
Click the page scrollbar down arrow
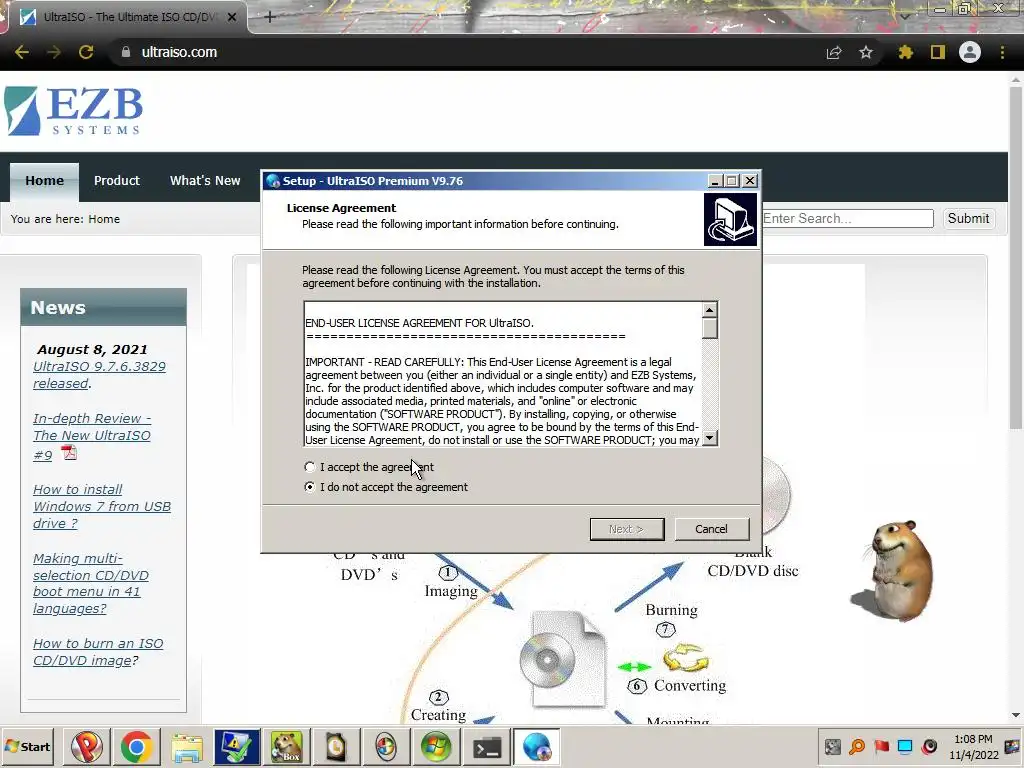pos(1016,715)
